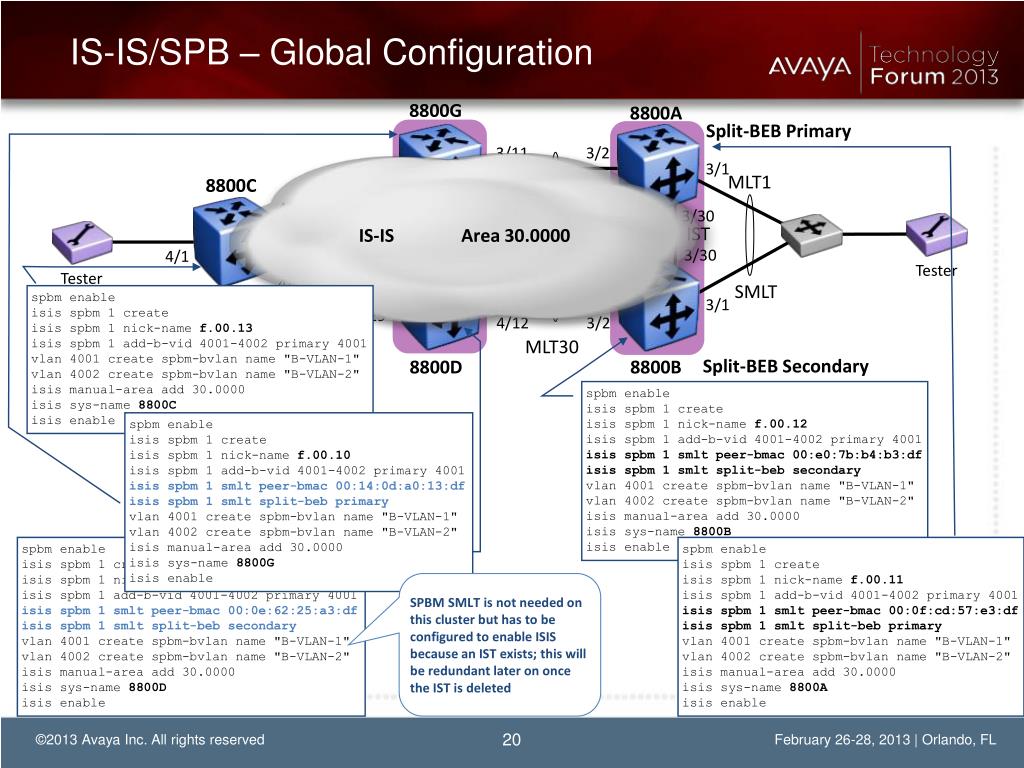Click the 'Split-BEB Secondary' label
The height and width of the screenshot is (768, 1024).
[x=786, y=366]
